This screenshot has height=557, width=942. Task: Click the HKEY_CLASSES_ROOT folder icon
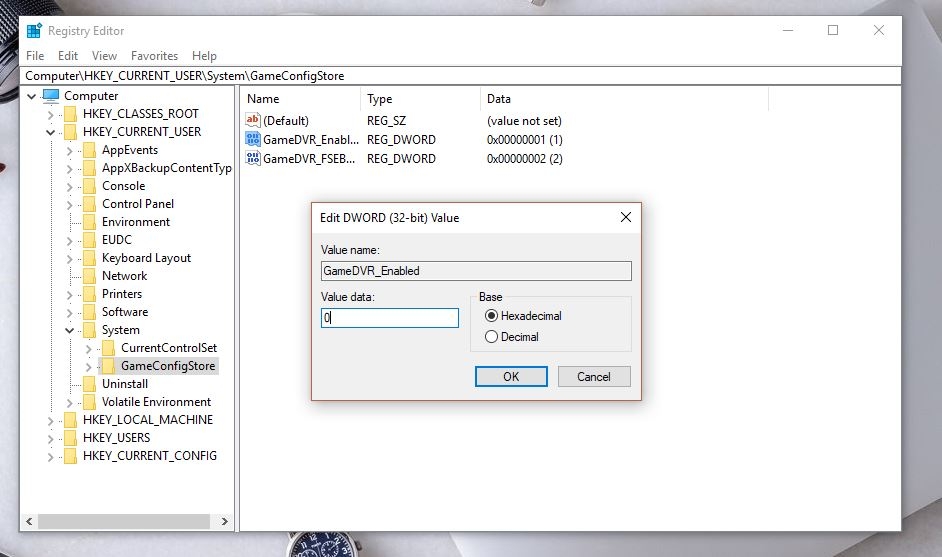pyautogui.click(x=70, y=114)
